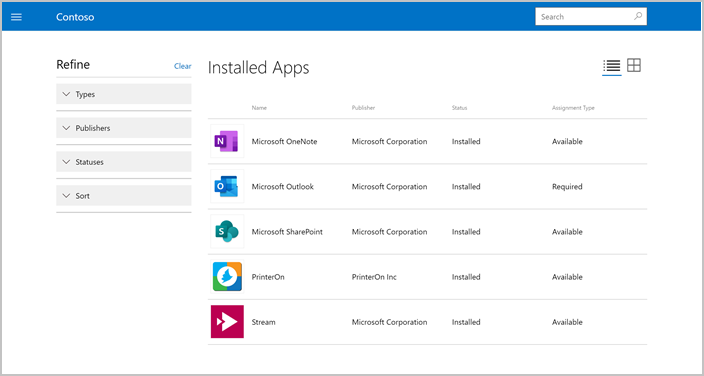The width and height of the screenshot is (704, 376).
Task: Click Microsoft Corporation publisher for Outlook
Action: coord(389,186)
